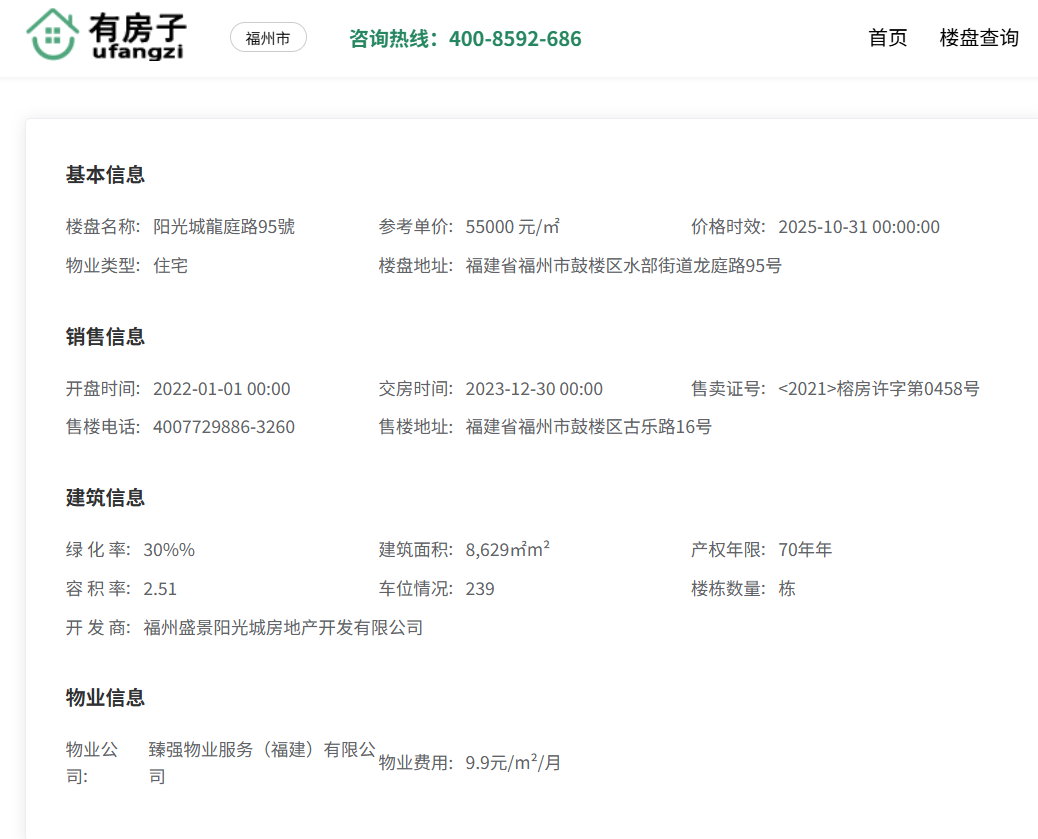Click property company 臻强物业服务（福建）有限公司
Screen dimensions: 1038x839
(x=262, y=750)
